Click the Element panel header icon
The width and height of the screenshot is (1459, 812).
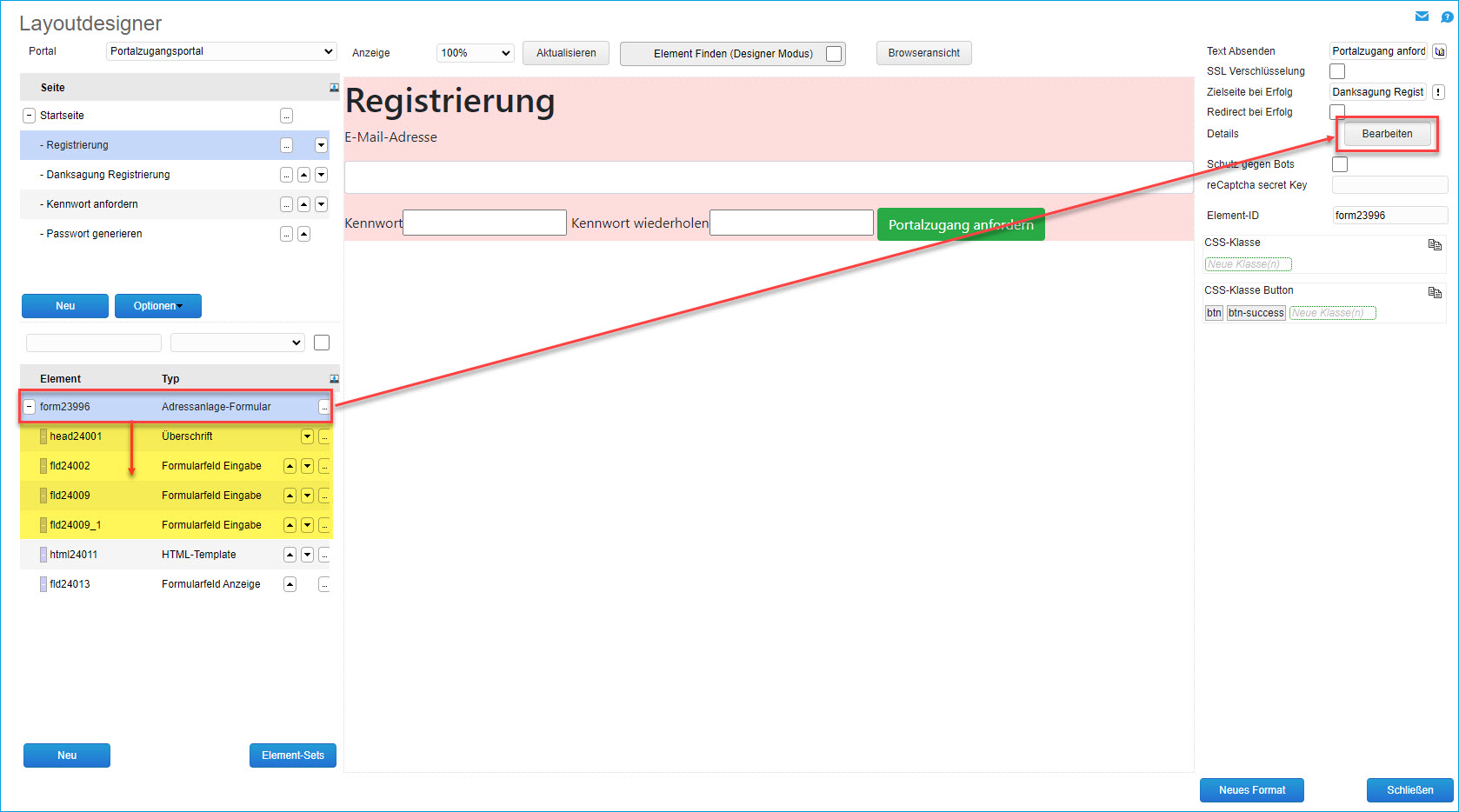click(334, 379)
